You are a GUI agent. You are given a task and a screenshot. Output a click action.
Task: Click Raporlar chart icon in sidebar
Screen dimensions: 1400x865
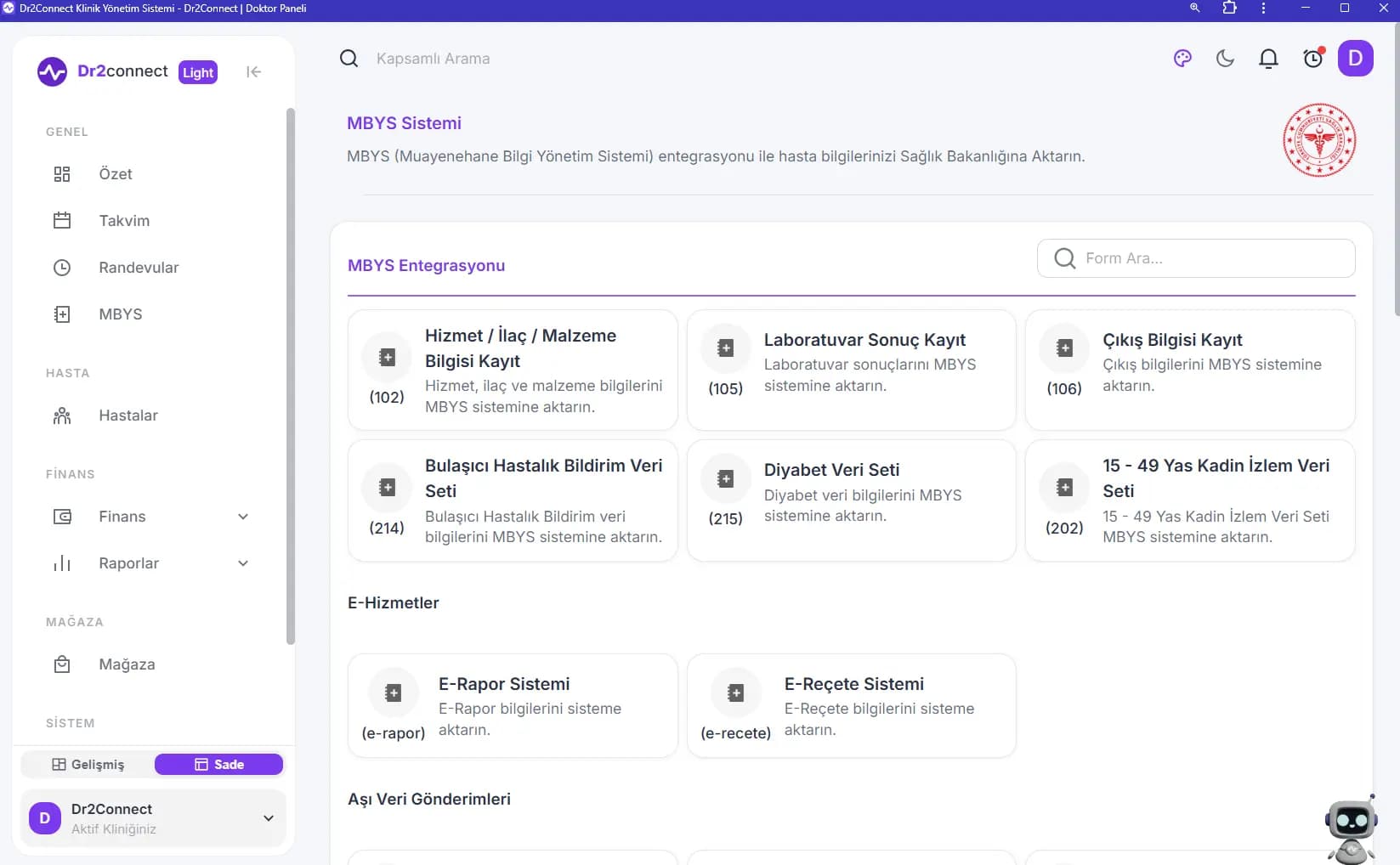click(62, 563)
